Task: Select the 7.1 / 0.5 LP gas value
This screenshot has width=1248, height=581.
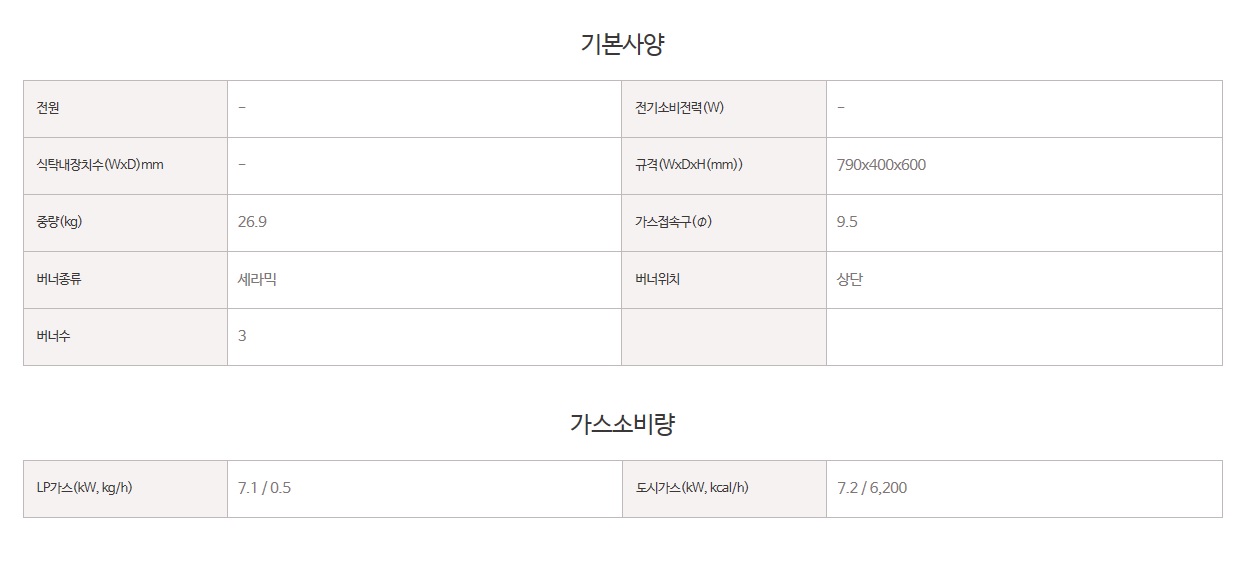Action: click(x=264, y=488)
